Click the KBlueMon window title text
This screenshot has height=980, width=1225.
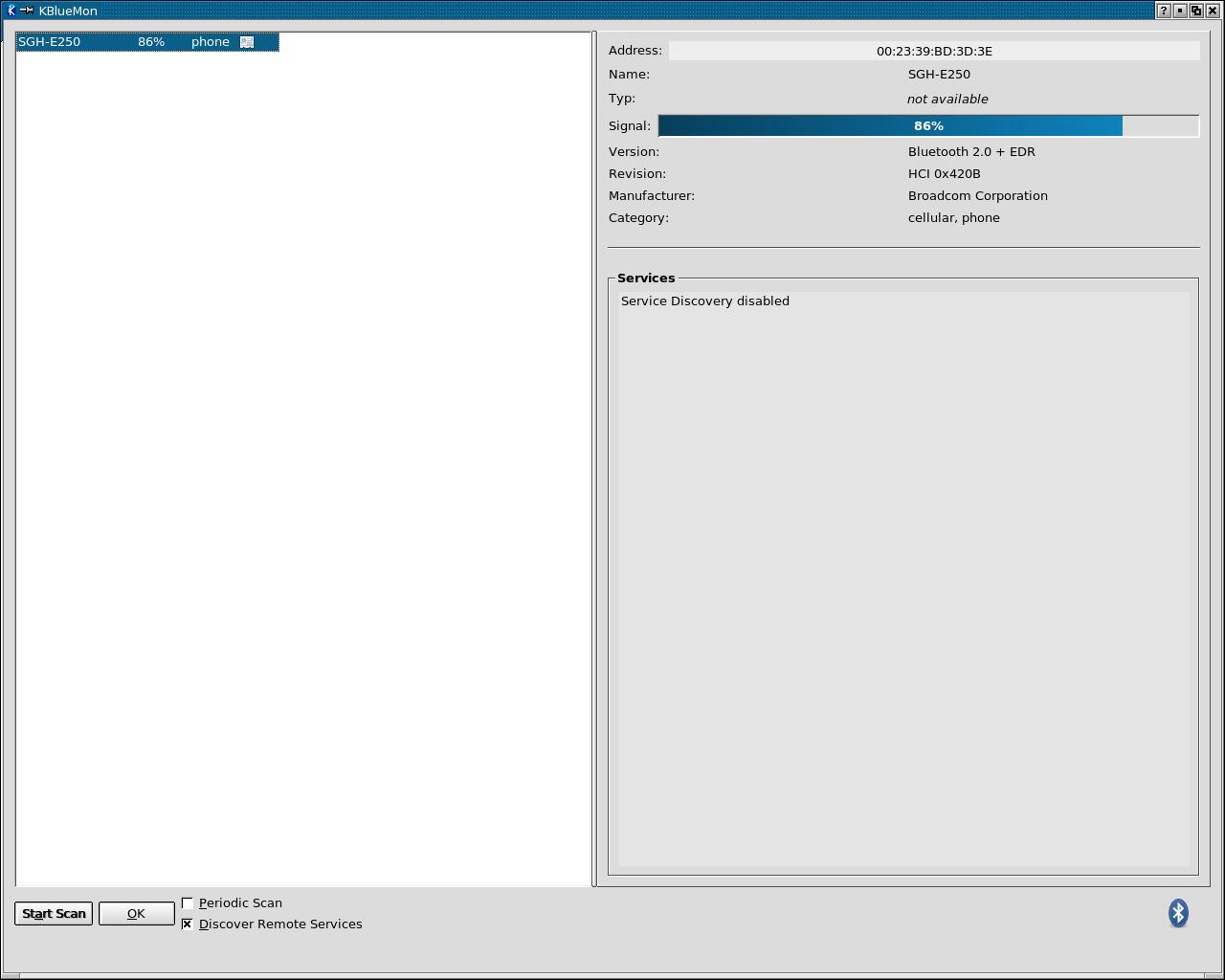tap(68, 11)
